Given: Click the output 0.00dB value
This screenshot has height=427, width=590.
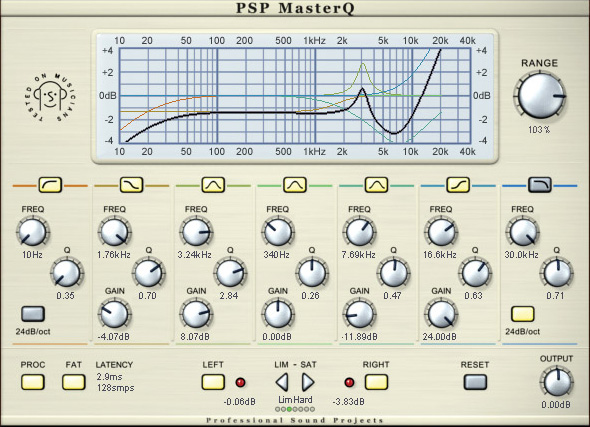Looking at the screenshot, I should (x=556, y=405).
